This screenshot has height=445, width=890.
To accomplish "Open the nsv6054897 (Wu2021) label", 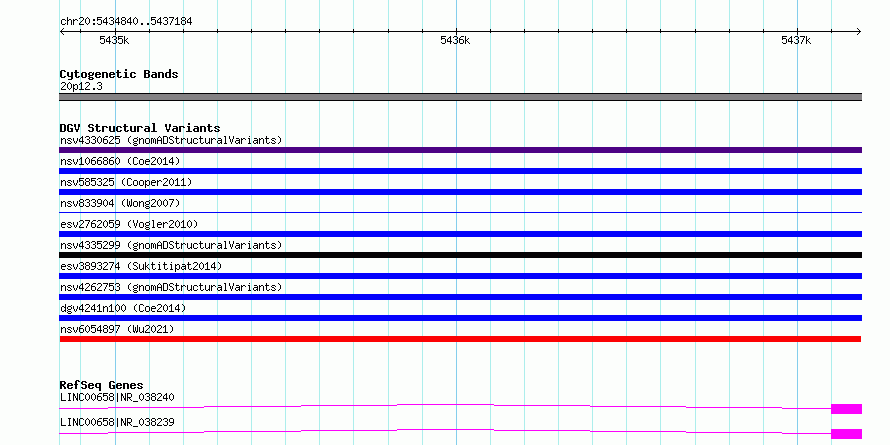I will (x=117, y=329).
